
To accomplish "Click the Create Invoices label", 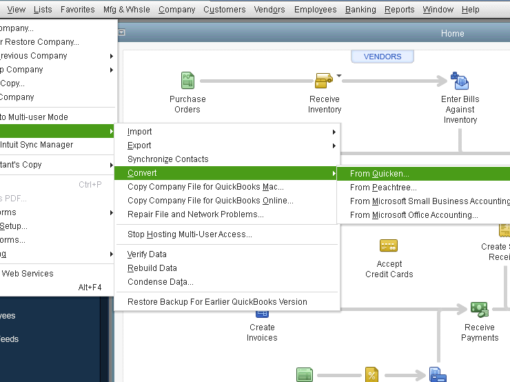I will tap(262, 332).
